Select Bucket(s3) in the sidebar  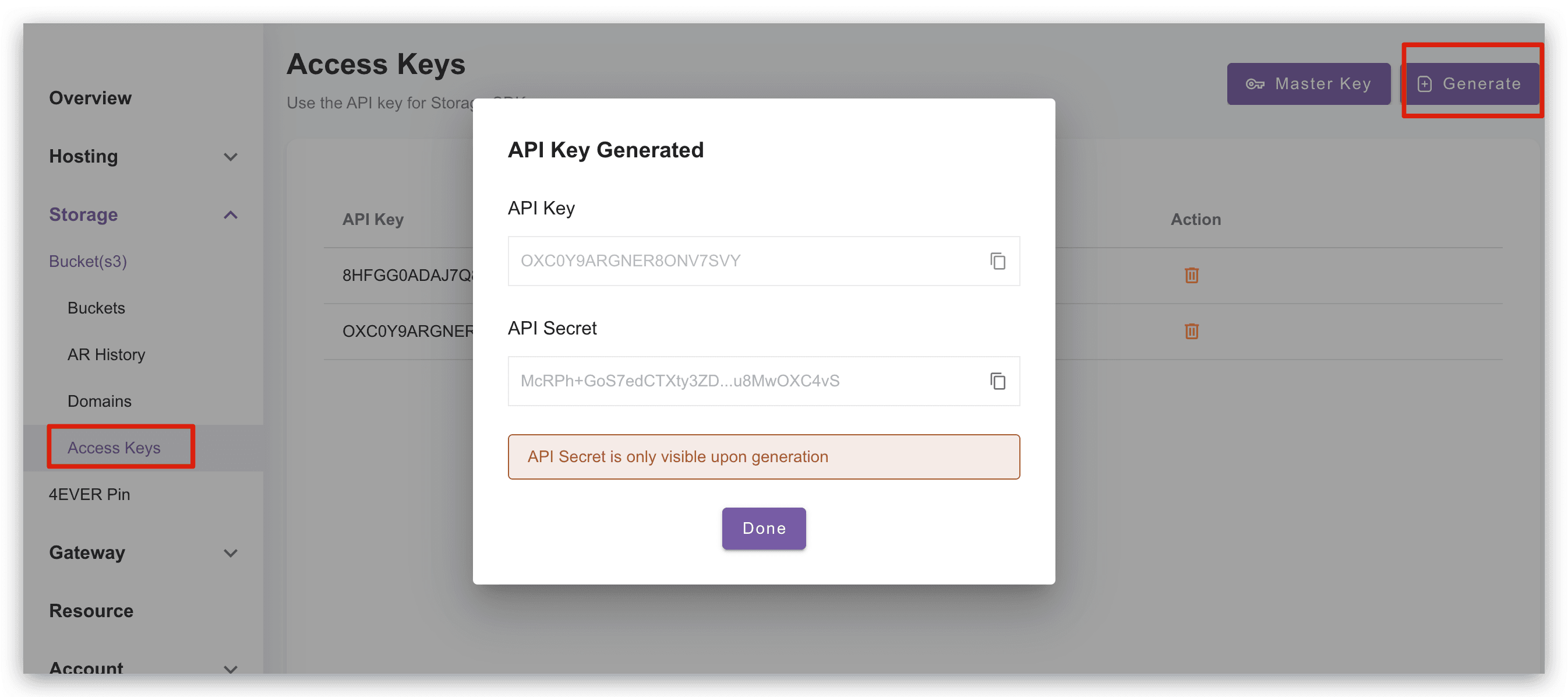click(87, 261)
